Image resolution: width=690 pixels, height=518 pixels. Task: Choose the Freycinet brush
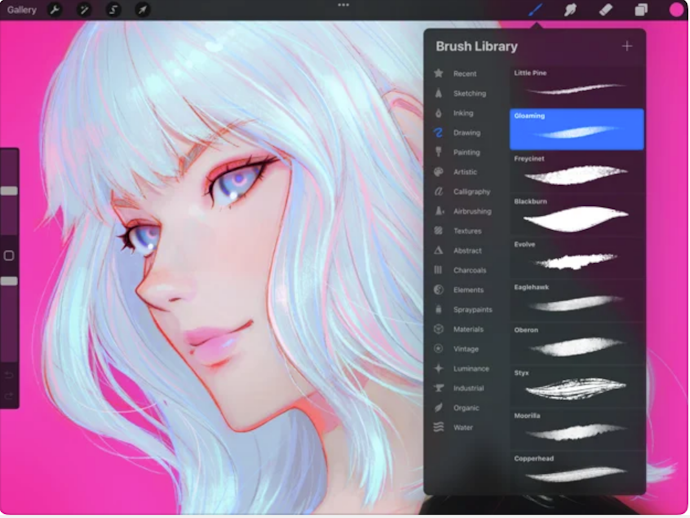point(577,172)
